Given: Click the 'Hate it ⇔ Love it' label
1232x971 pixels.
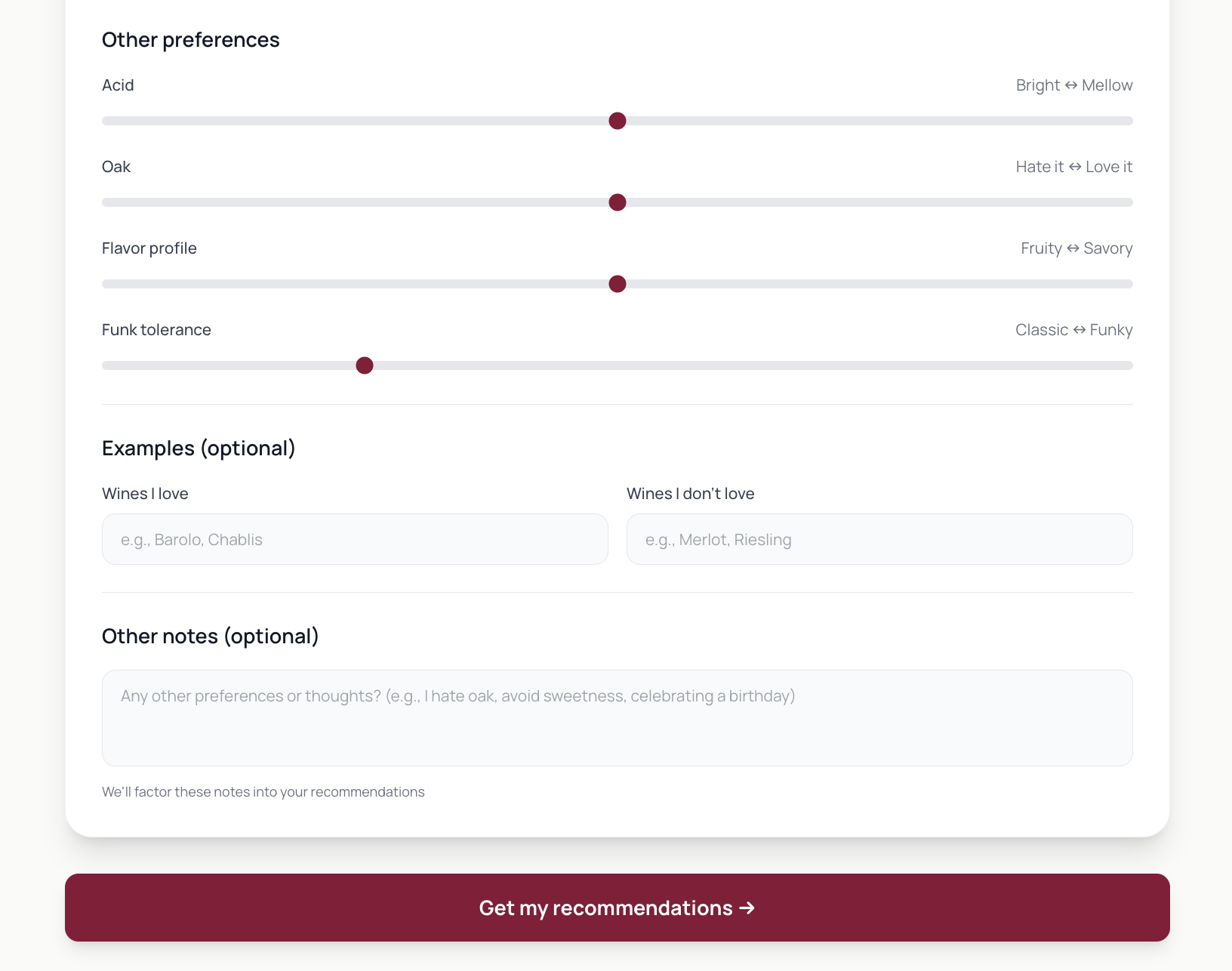Looking at the screenshot, I should 1073,166.
